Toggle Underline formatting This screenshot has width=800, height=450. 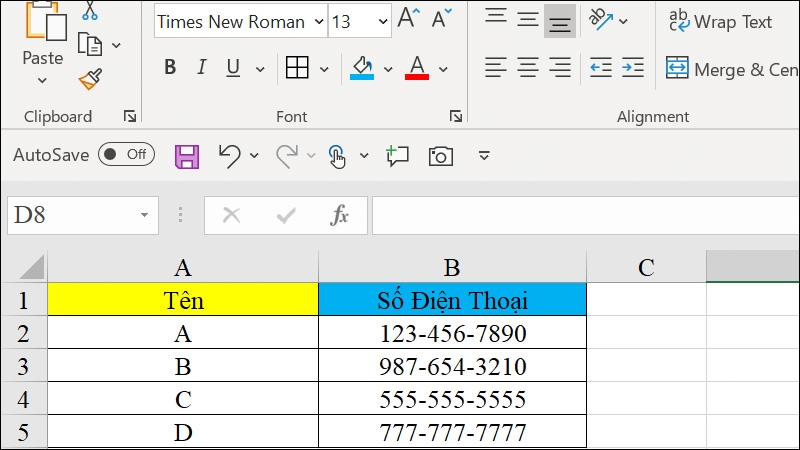pos(233,67)
